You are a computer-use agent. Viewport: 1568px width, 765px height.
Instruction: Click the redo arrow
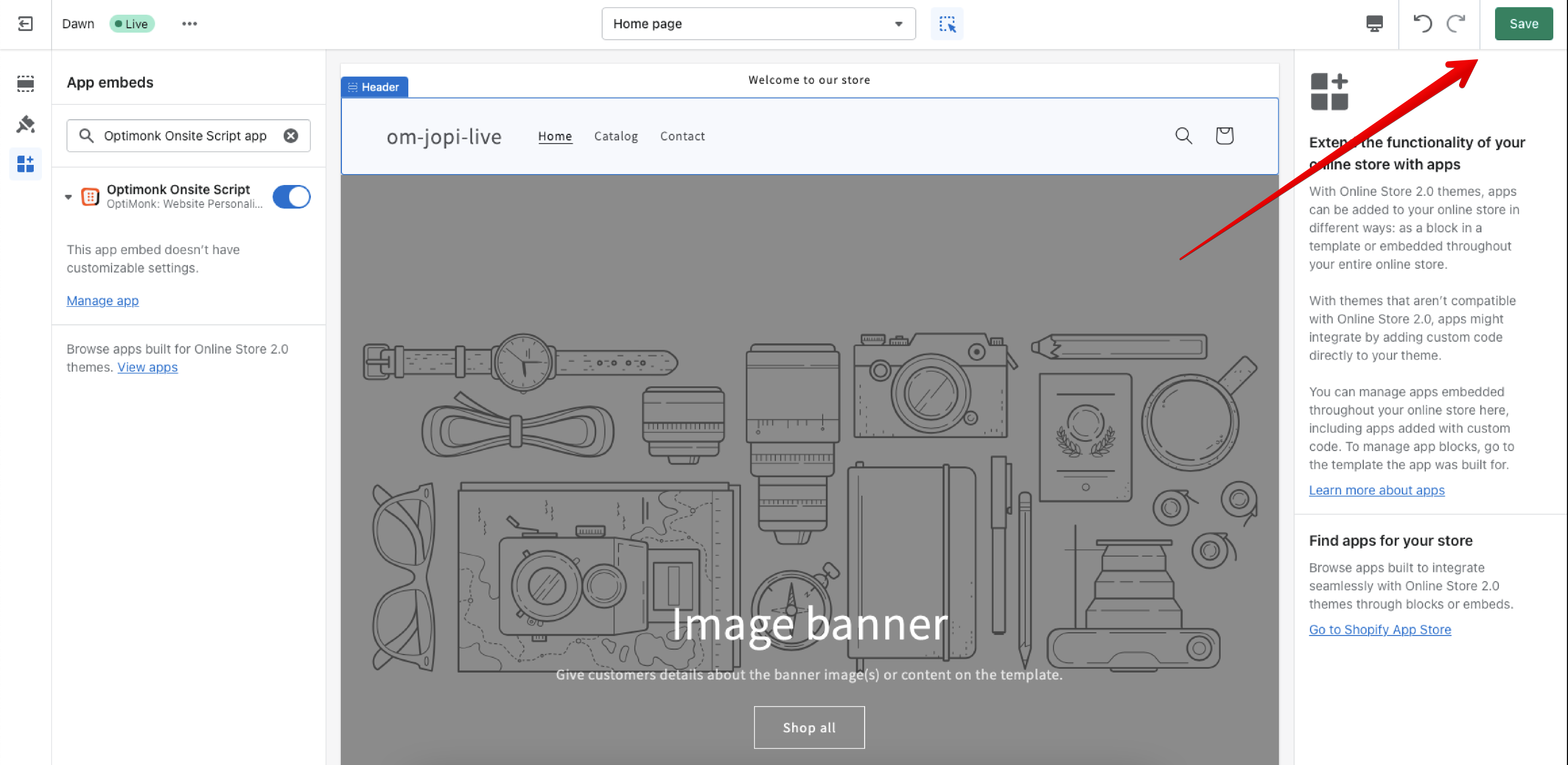pyautogui.click(x=1456, y=24)
